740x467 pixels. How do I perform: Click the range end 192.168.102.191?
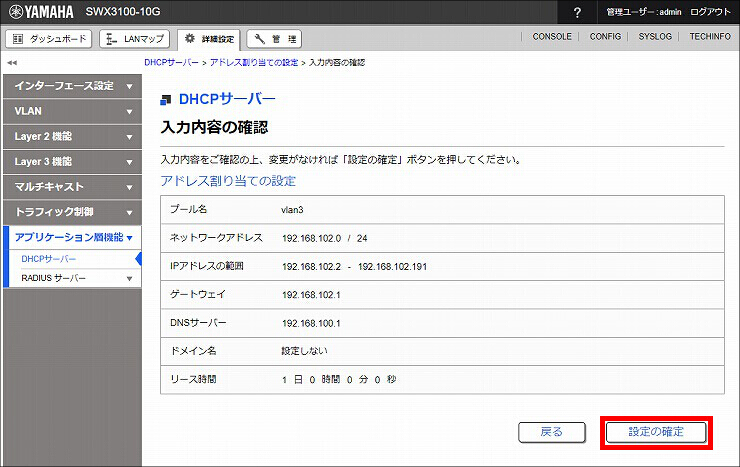(x=392, y=267)
